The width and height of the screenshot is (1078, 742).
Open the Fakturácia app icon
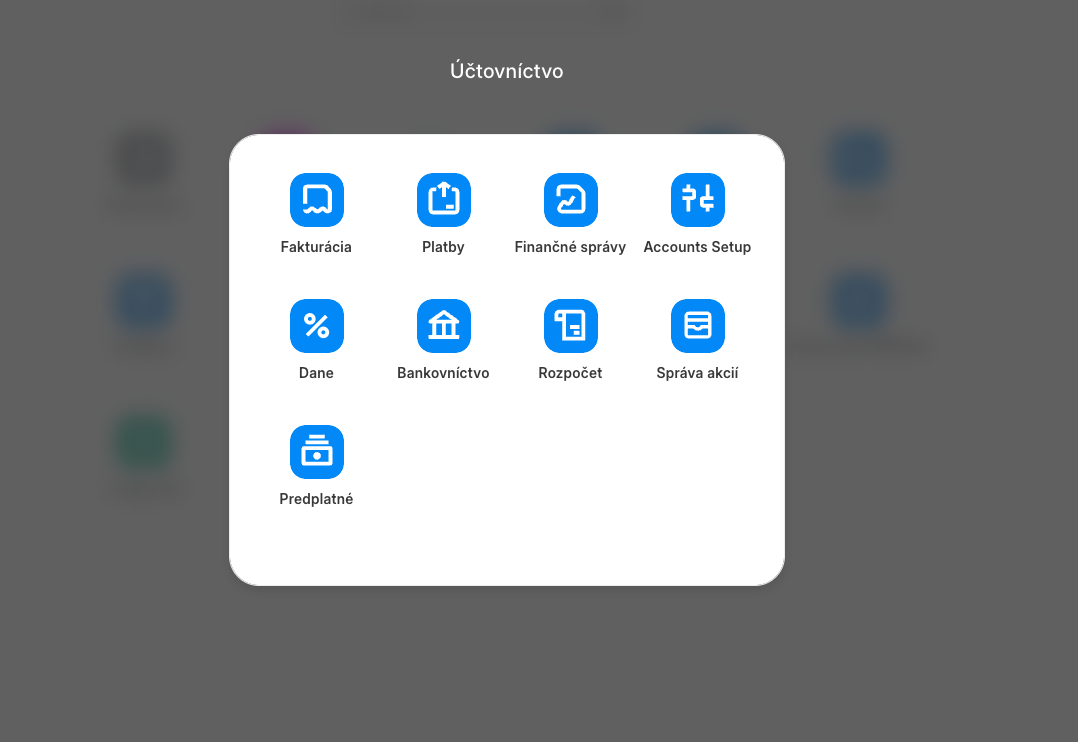click(x=316, y=200)
